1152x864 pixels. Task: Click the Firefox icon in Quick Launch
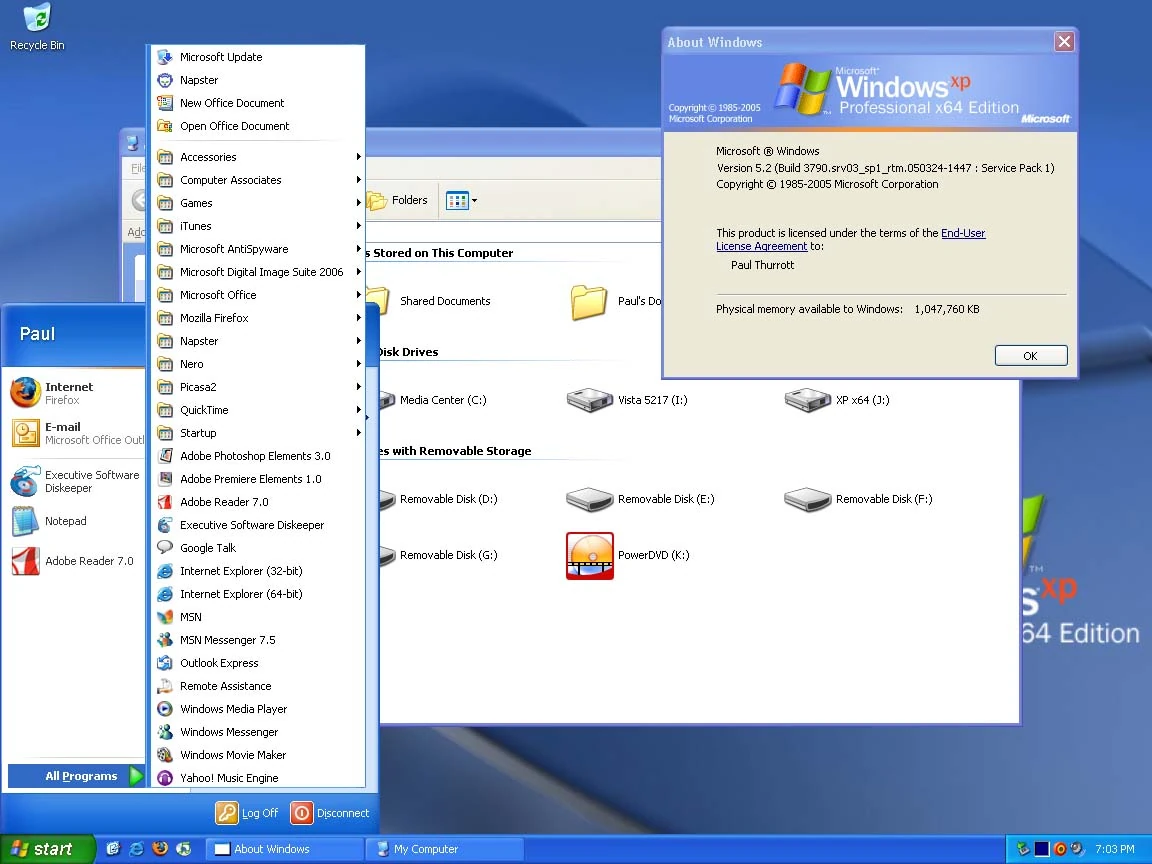[x=160, y=849]
